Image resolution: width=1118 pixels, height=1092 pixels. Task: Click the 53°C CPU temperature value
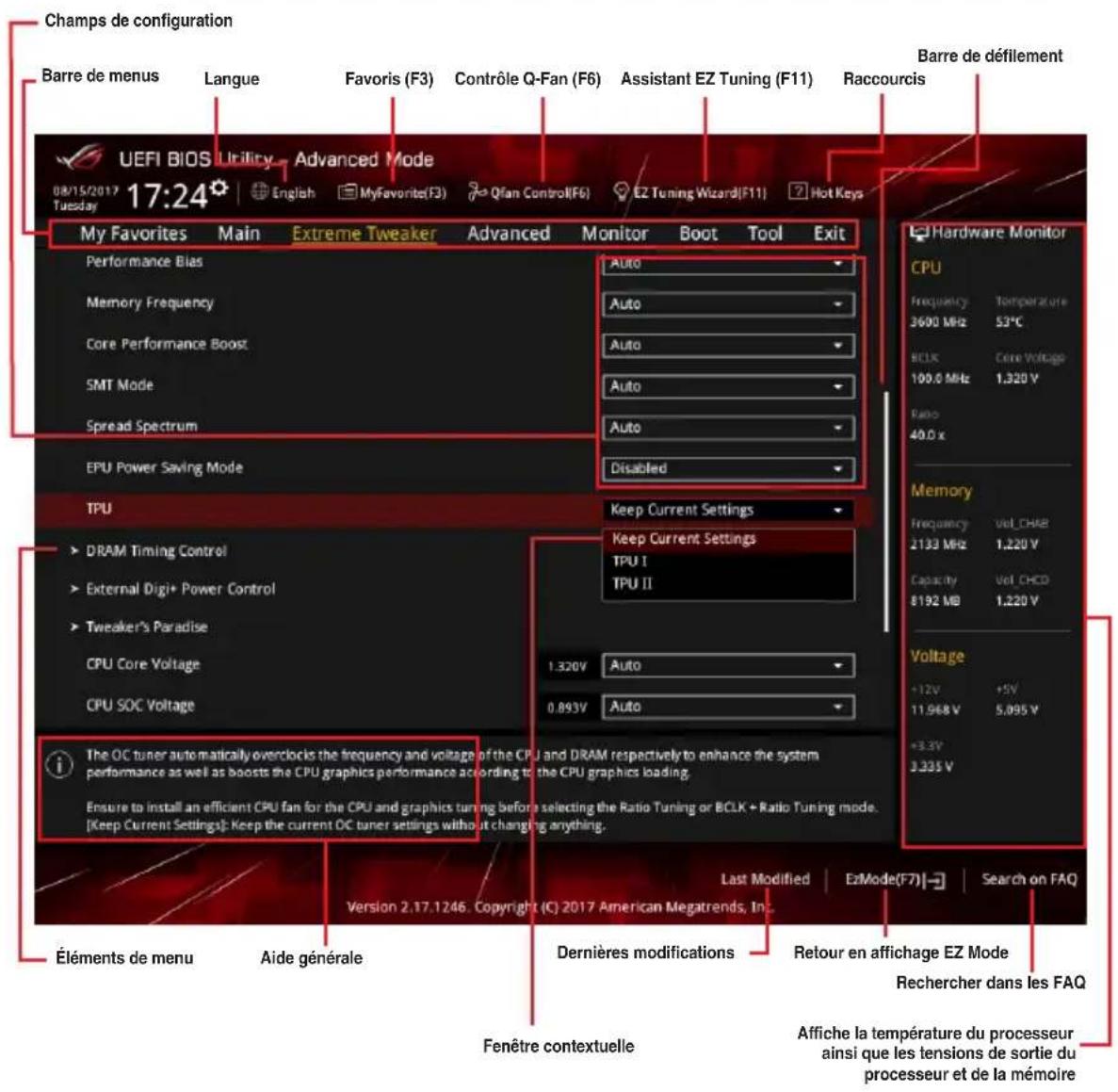click(x=1009, y=321)
